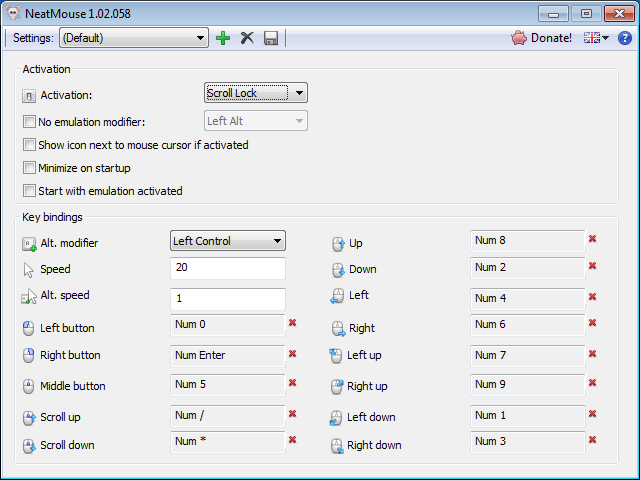This screenshot has width=640, height=480.
Task: Enable the No emulation modifier checkbox
Action: pos(29,122)
